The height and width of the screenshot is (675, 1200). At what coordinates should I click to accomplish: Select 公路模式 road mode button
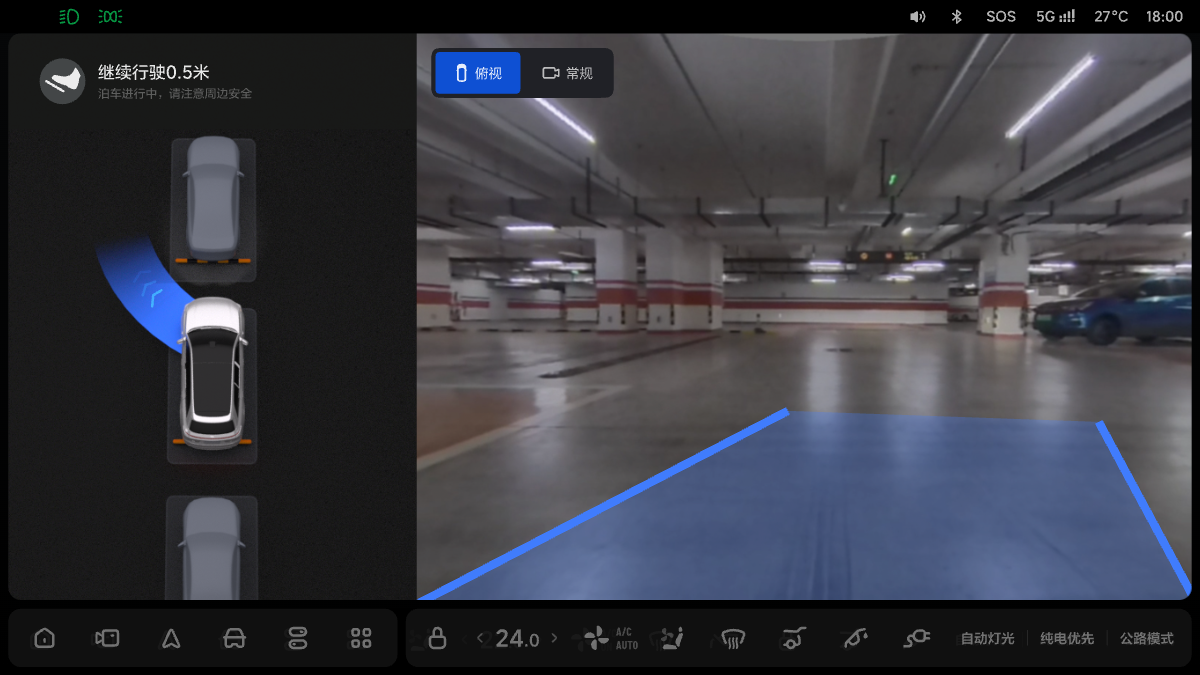pyautogui.click(x=1147, y=638)
